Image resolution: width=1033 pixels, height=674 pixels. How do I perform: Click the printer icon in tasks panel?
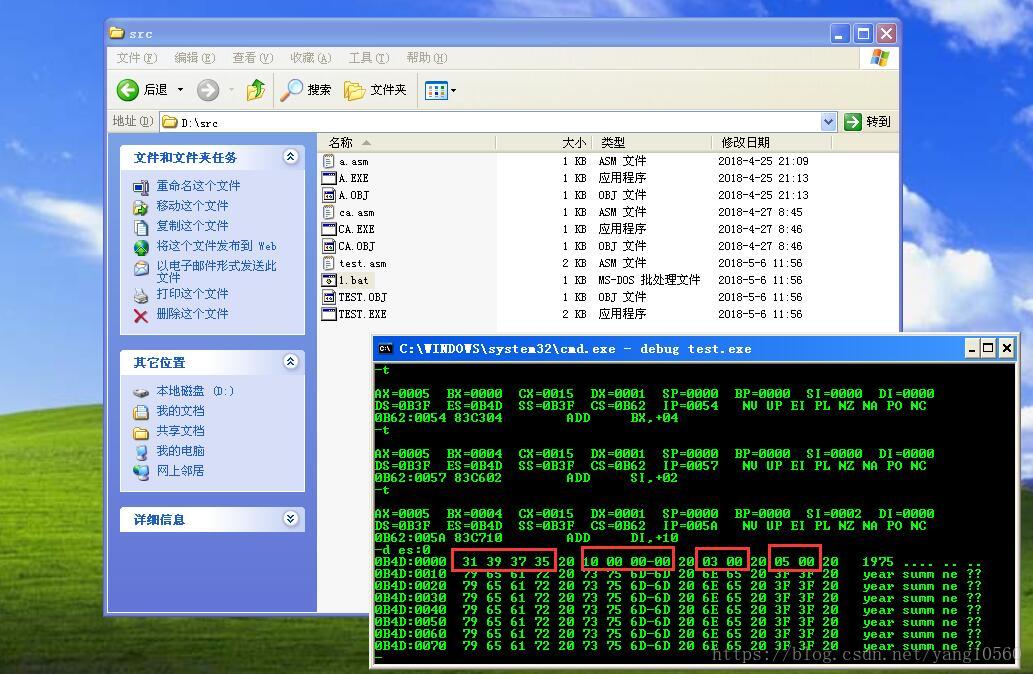(x=141, y=295)
